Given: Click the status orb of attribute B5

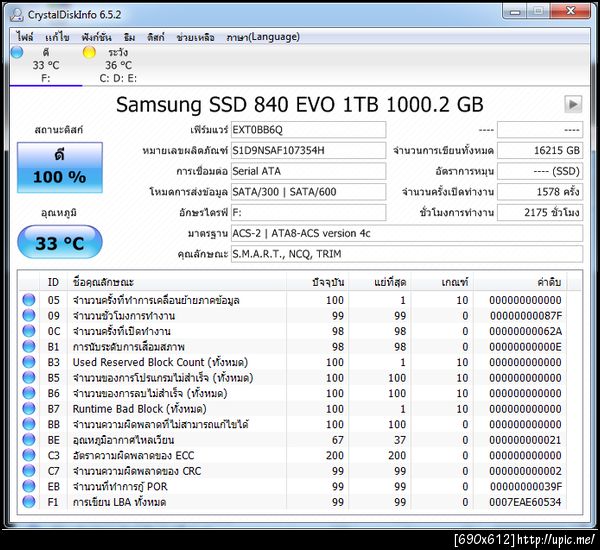Looking at the screenshot, I should point(29,377).
